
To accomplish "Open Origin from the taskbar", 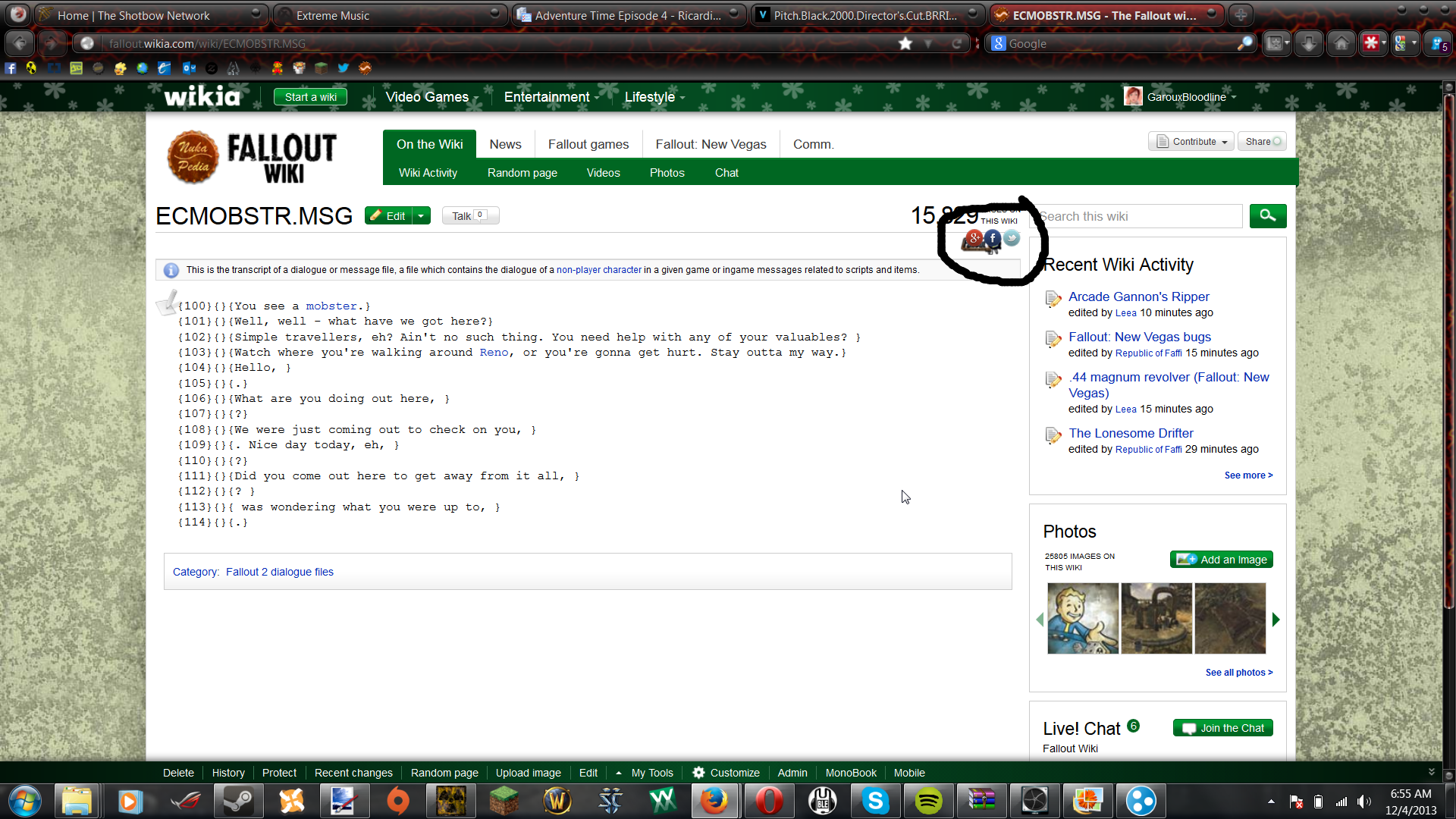I will [397, 801].
